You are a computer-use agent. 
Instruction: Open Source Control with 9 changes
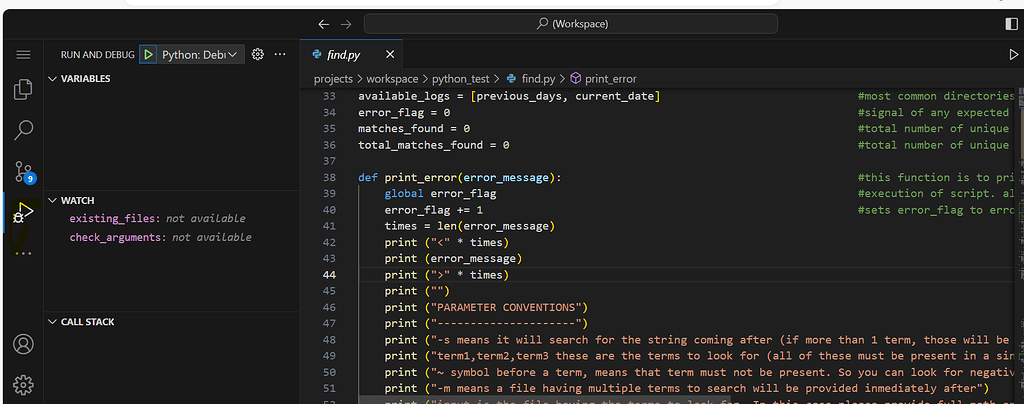click(25, 172)
